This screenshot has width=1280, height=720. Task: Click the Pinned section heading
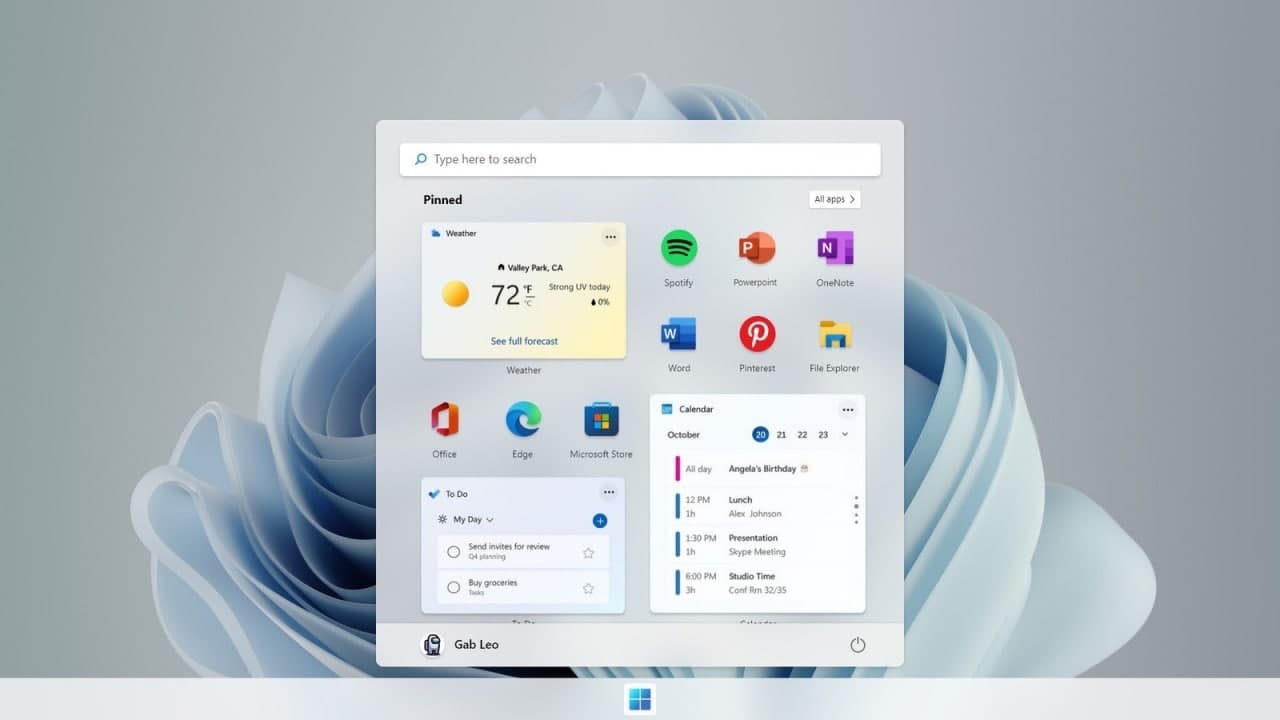443,200
